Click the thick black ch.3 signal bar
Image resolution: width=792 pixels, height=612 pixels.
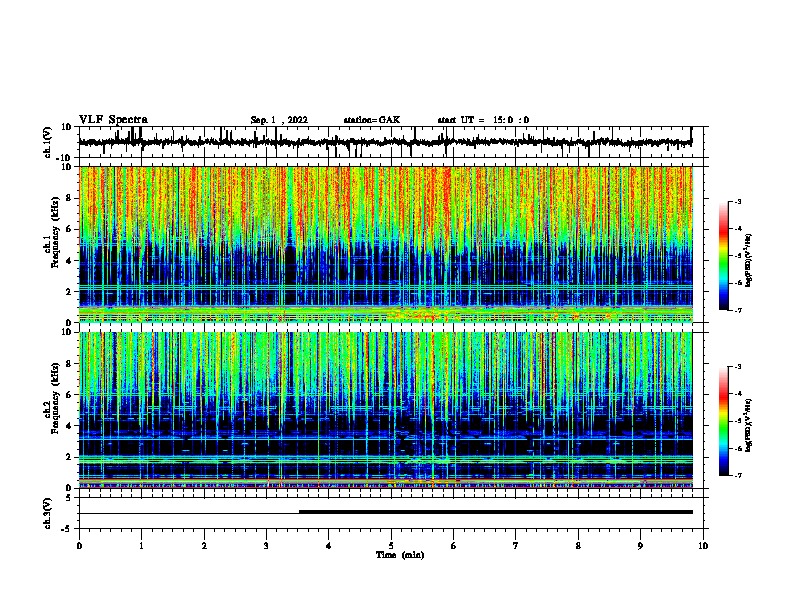pyautogui.click(x=496, y=512)
